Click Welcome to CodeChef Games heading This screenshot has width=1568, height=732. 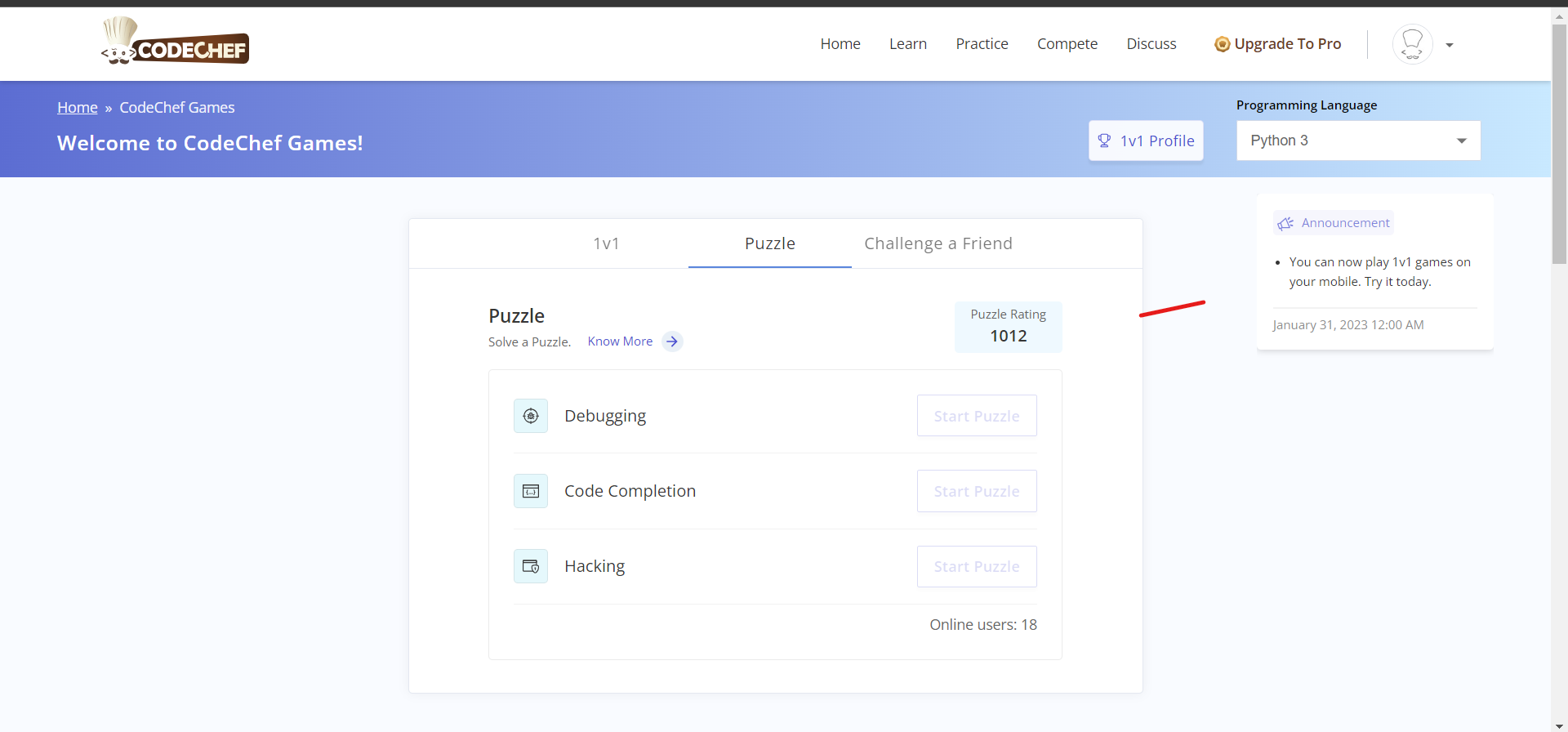tap(210, 143)
